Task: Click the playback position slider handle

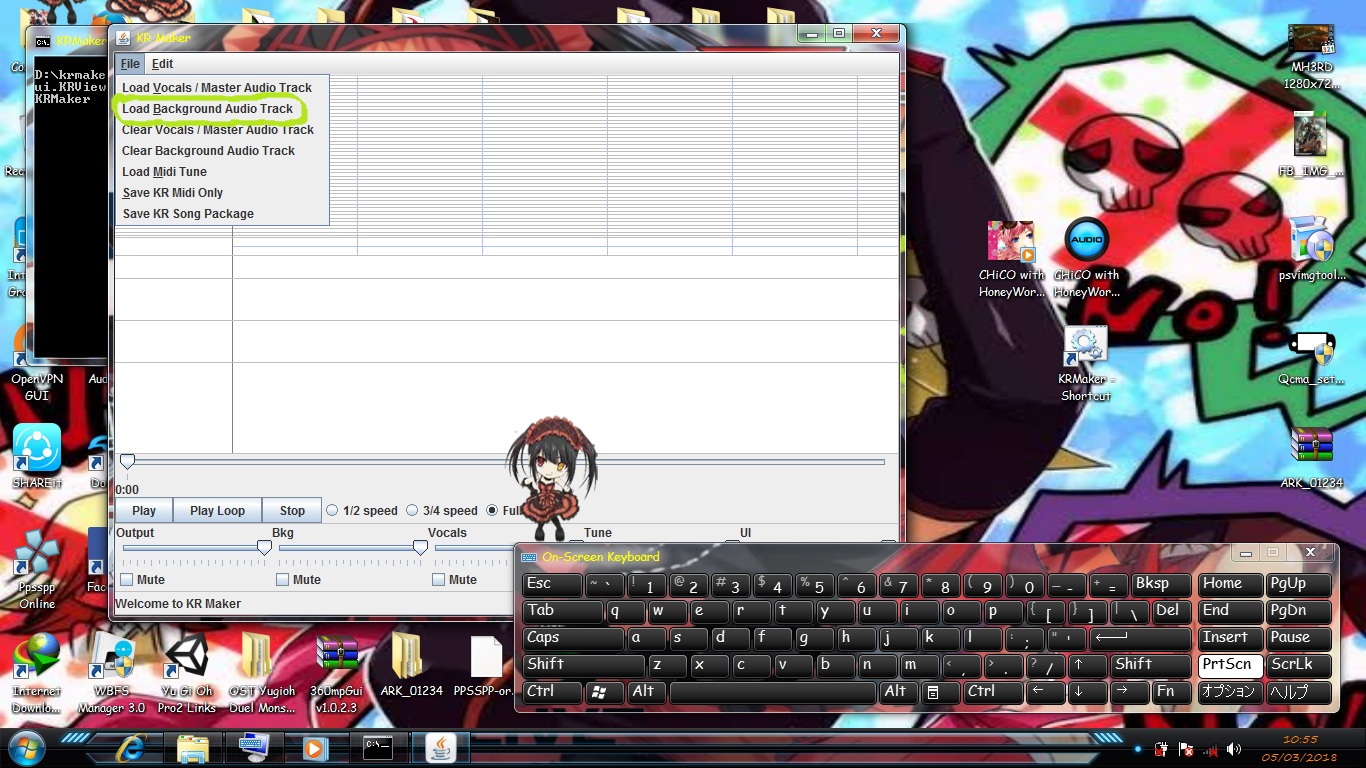Action: tap(127, 461)
